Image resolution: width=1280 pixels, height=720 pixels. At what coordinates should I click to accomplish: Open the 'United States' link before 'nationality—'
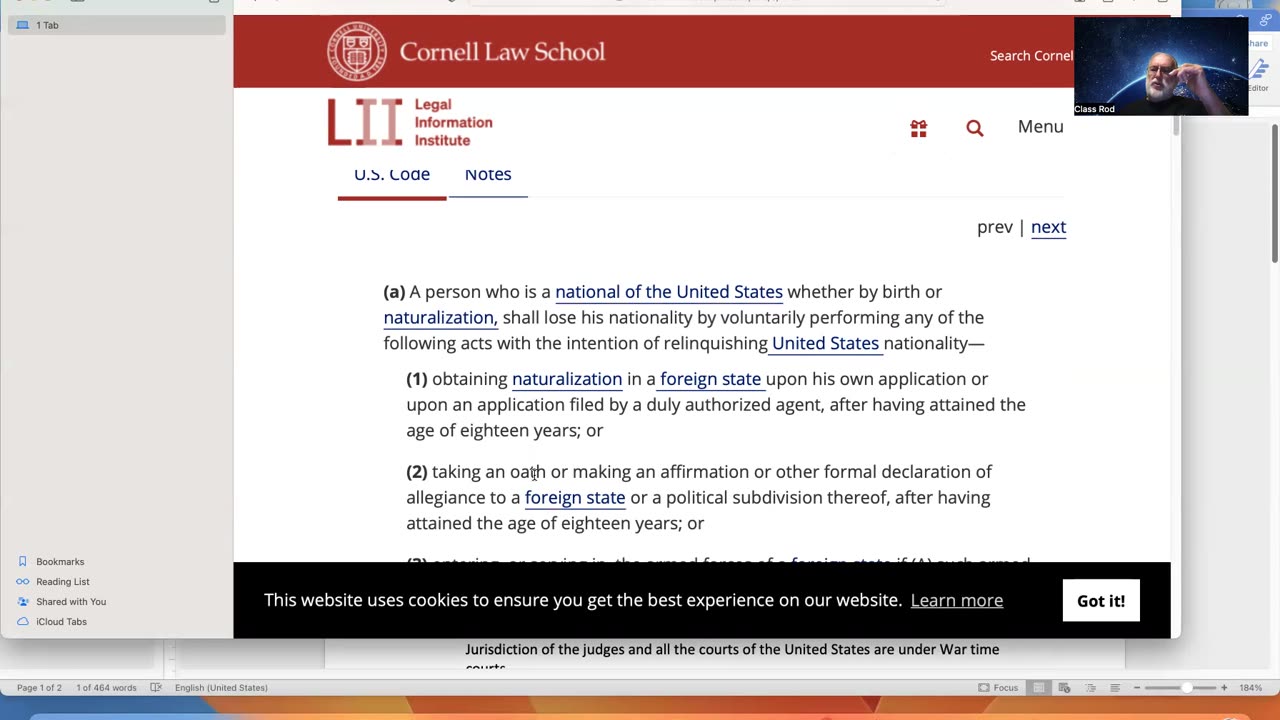pyautogui.click(x=825, y=344)
